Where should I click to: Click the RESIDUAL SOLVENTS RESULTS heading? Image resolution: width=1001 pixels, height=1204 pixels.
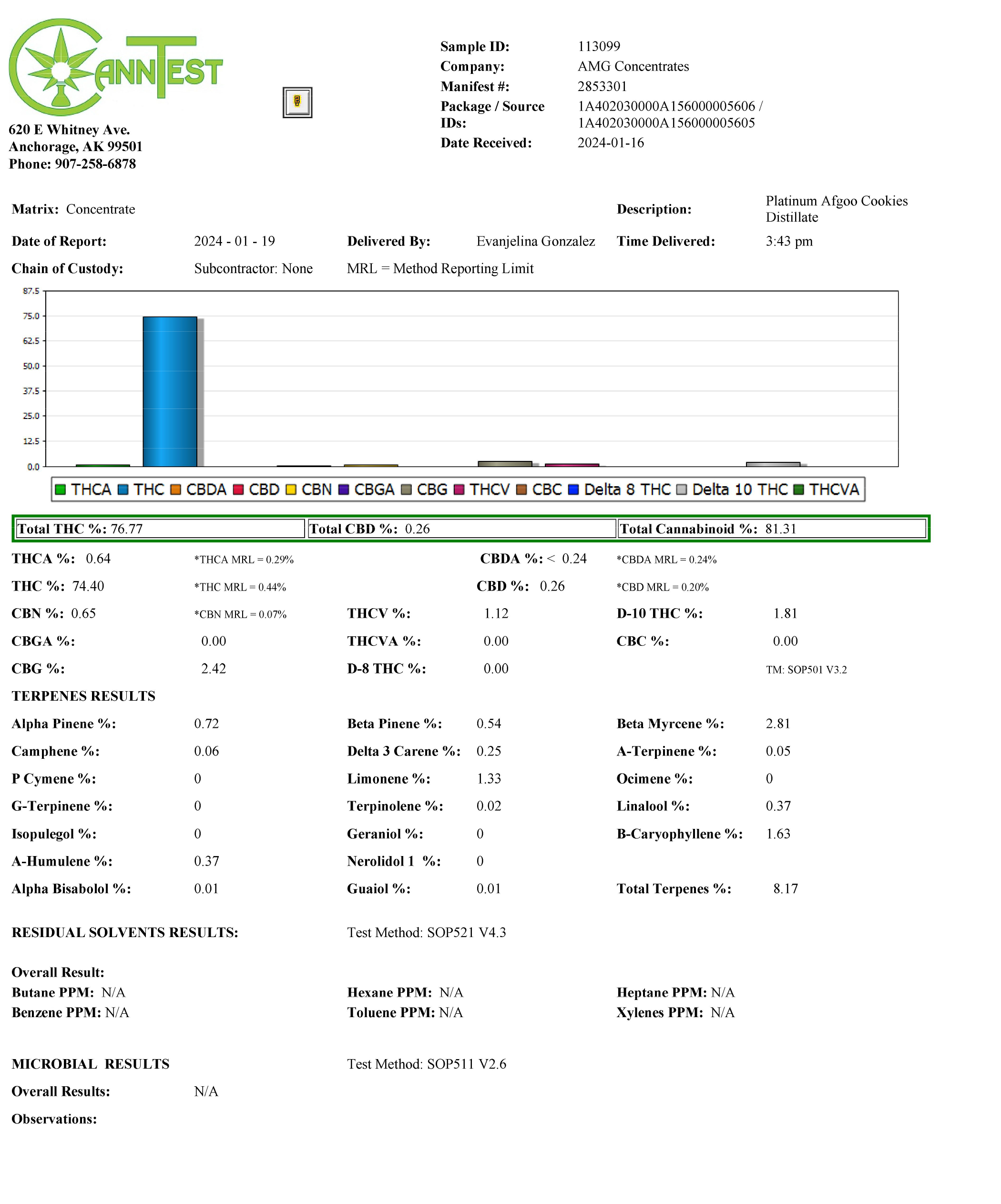[x=125, y=932]
